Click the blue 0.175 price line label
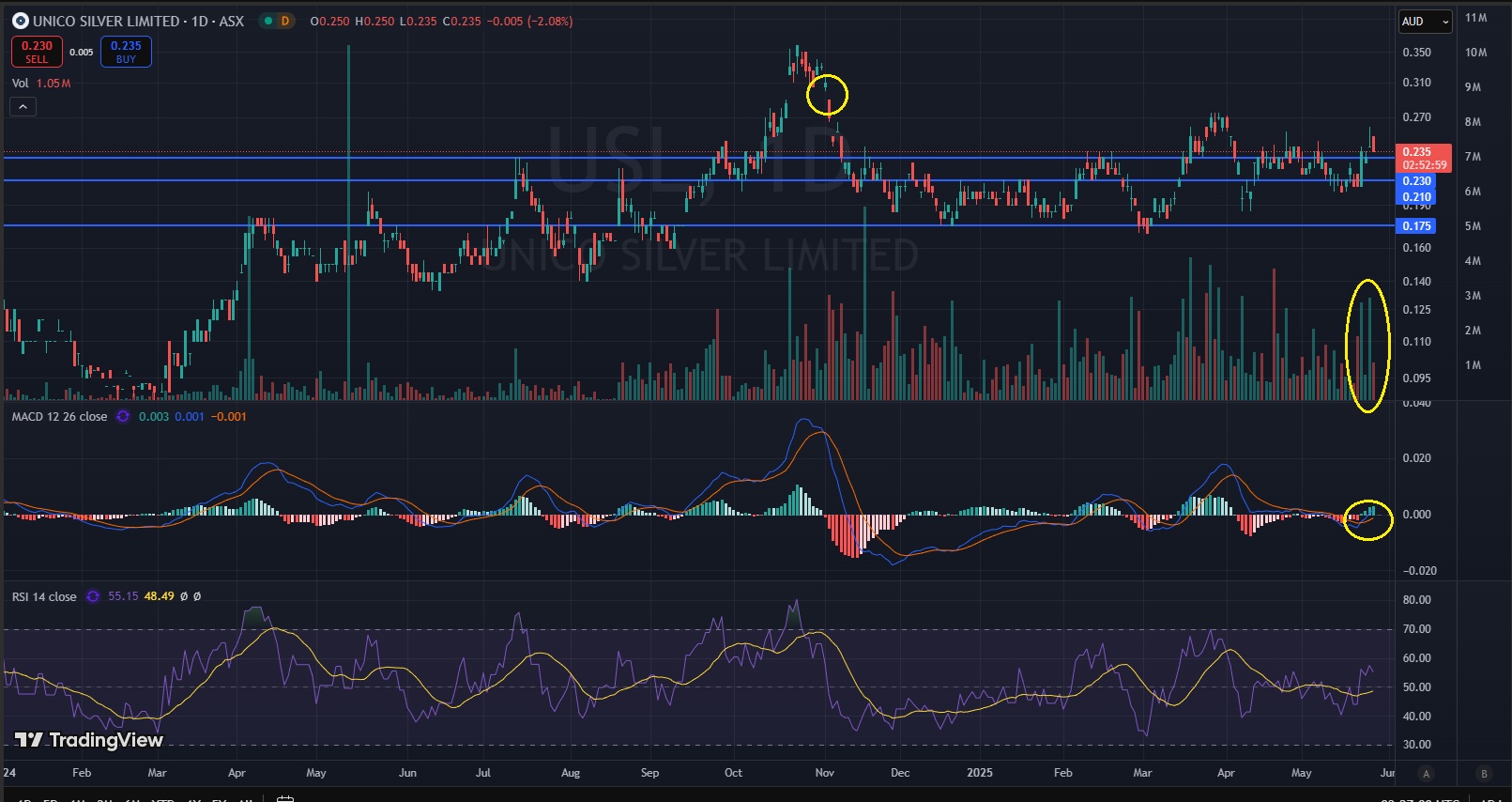The image size is (1512, 802). coord(1416,226)
